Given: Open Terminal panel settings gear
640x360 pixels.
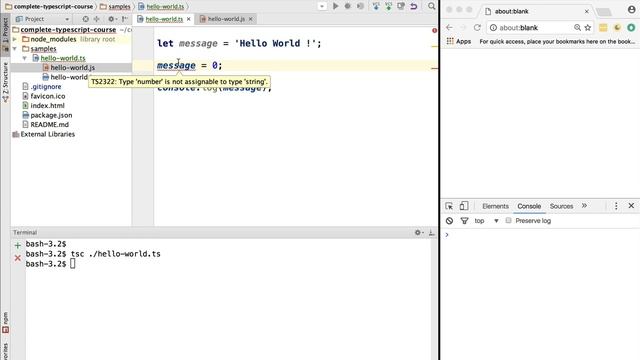Looking at the screenshot, I should 418,232.
